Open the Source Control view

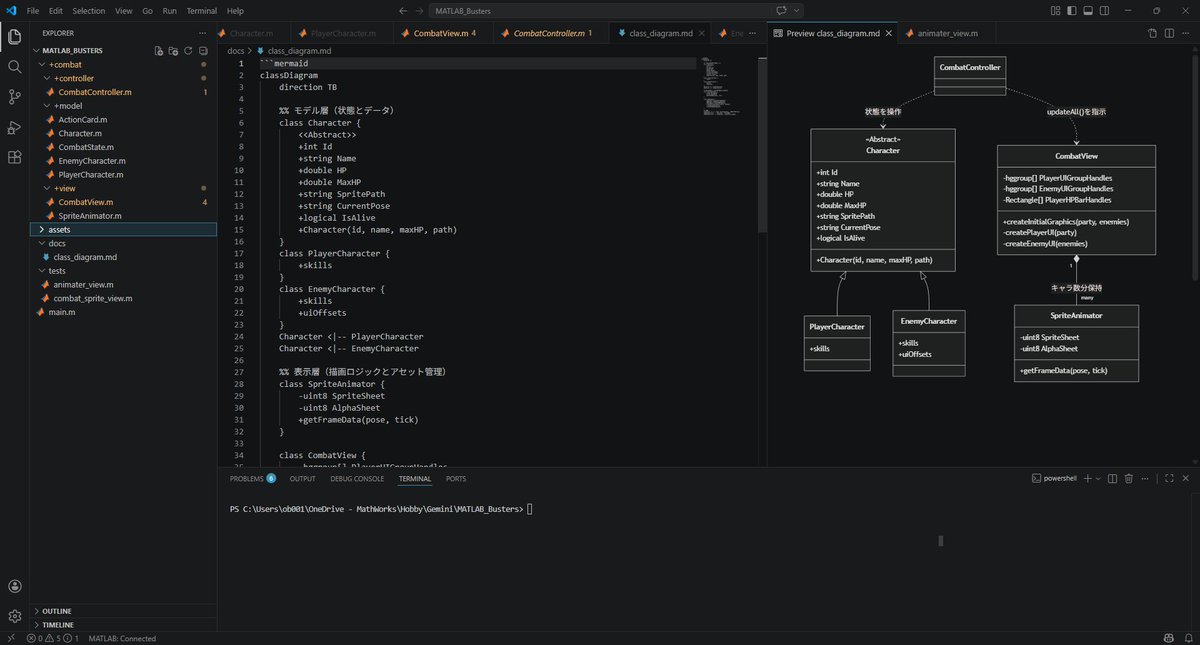[x=14, y=97]
